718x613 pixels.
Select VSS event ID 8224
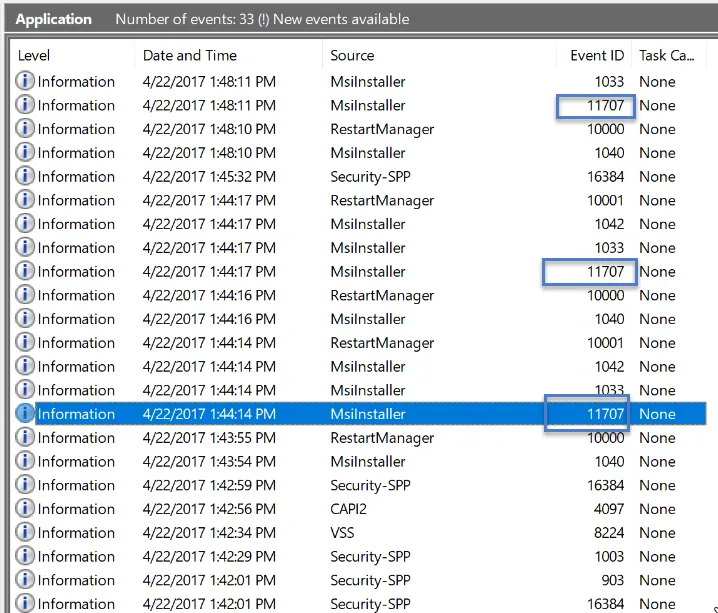coord(359,533)
